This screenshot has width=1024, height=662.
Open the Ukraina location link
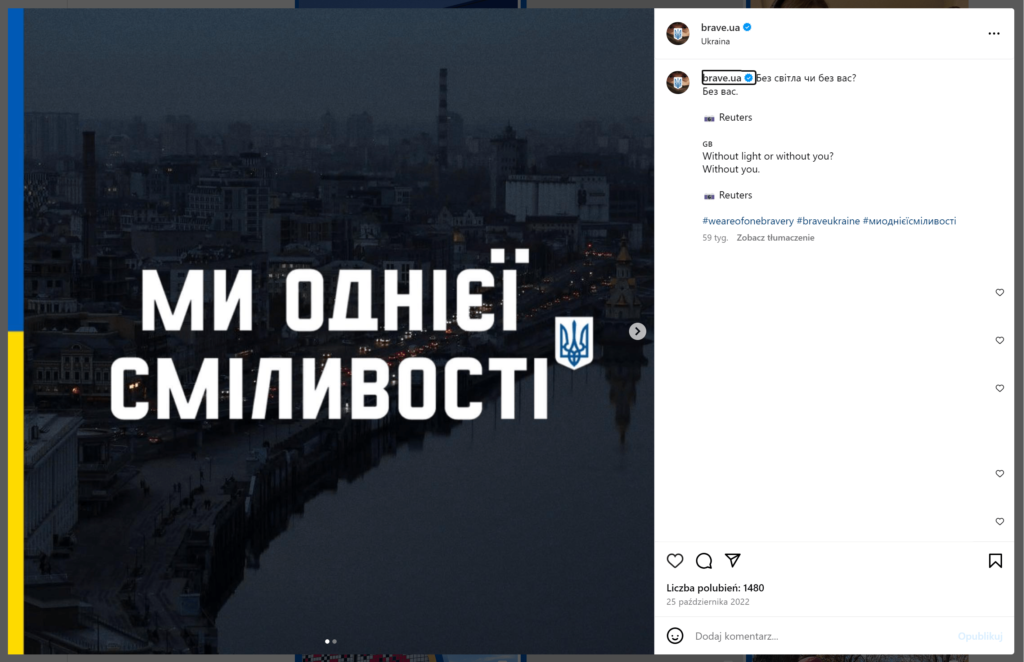pyautogui.click(x=715, y=41)
